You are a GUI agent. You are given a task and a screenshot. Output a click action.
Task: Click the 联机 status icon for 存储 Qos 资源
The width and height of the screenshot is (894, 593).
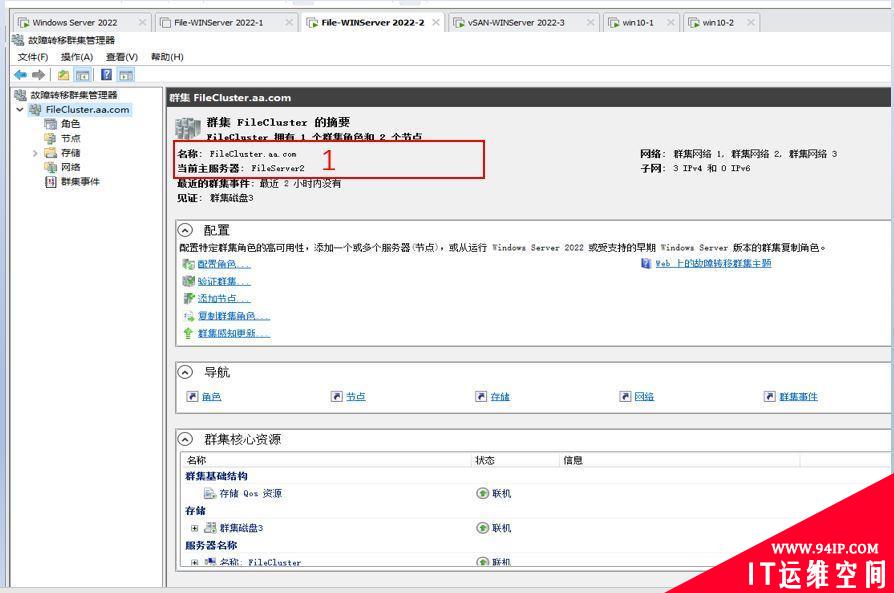(x=482, y=493)
